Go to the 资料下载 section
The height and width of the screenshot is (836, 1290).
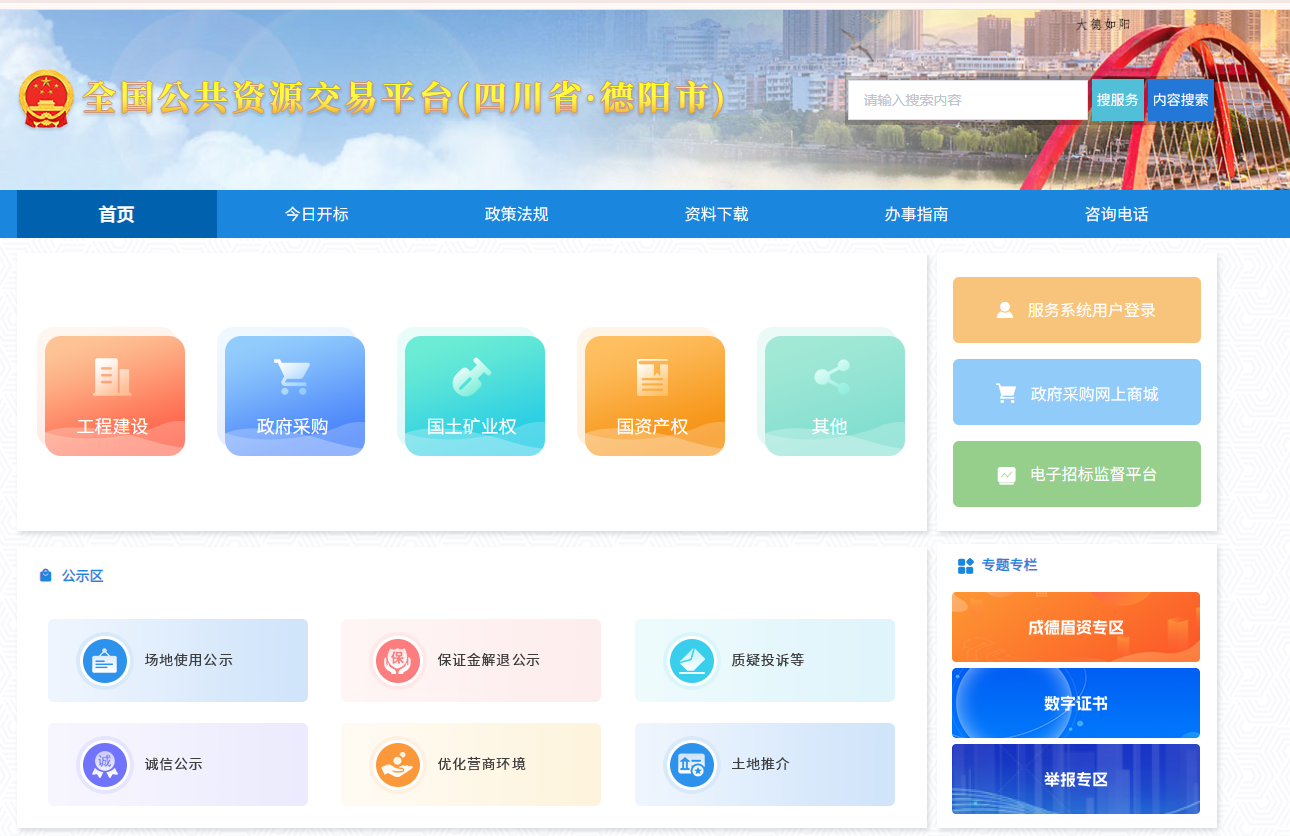point(716,213)
